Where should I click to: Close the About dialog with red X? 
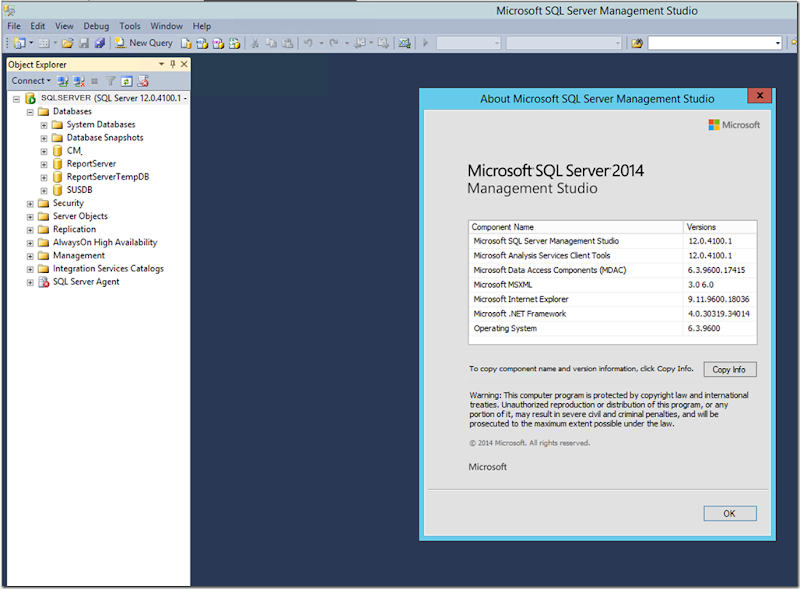pos(760,95)
